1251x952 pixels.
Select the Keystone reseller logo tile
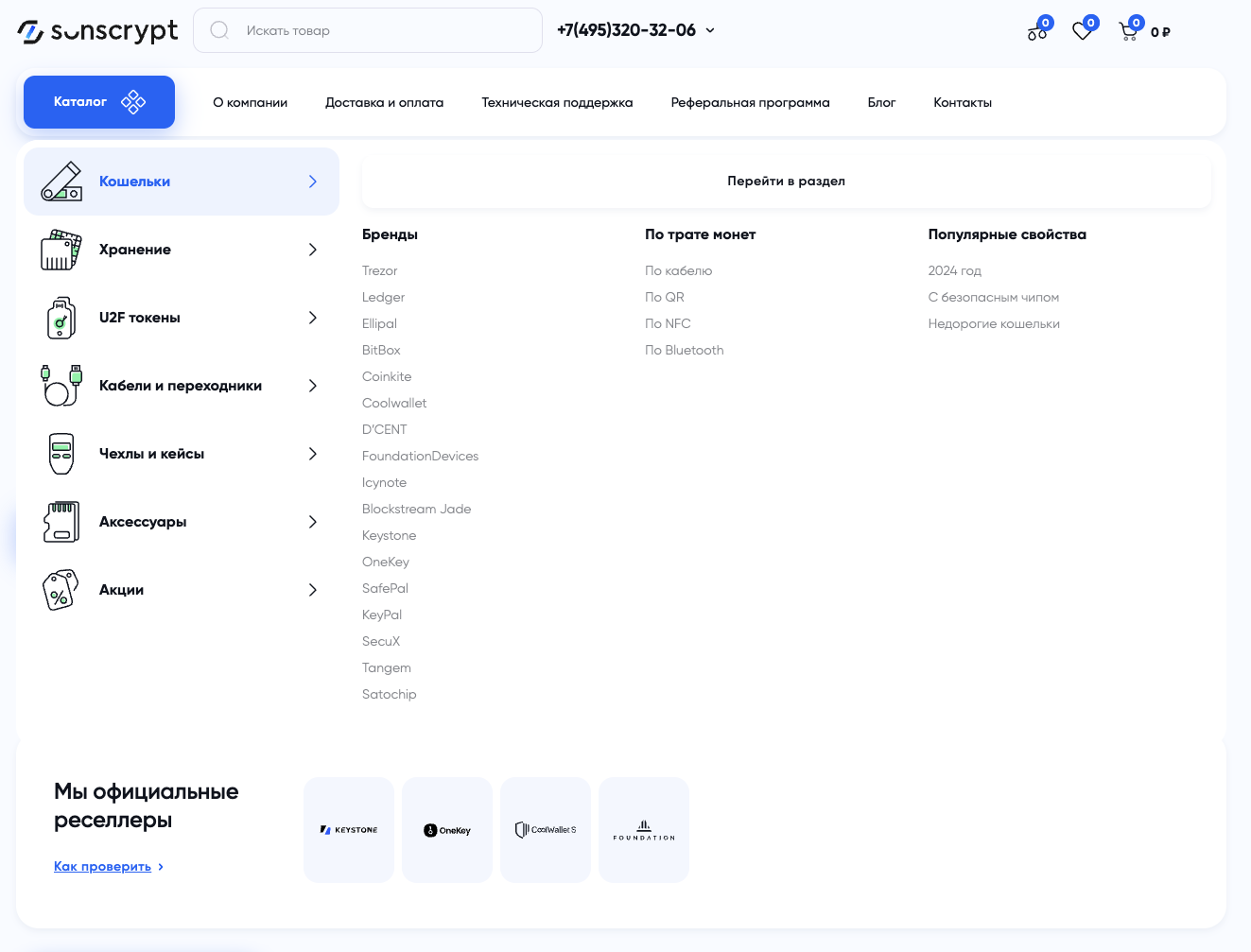(349, 830)
